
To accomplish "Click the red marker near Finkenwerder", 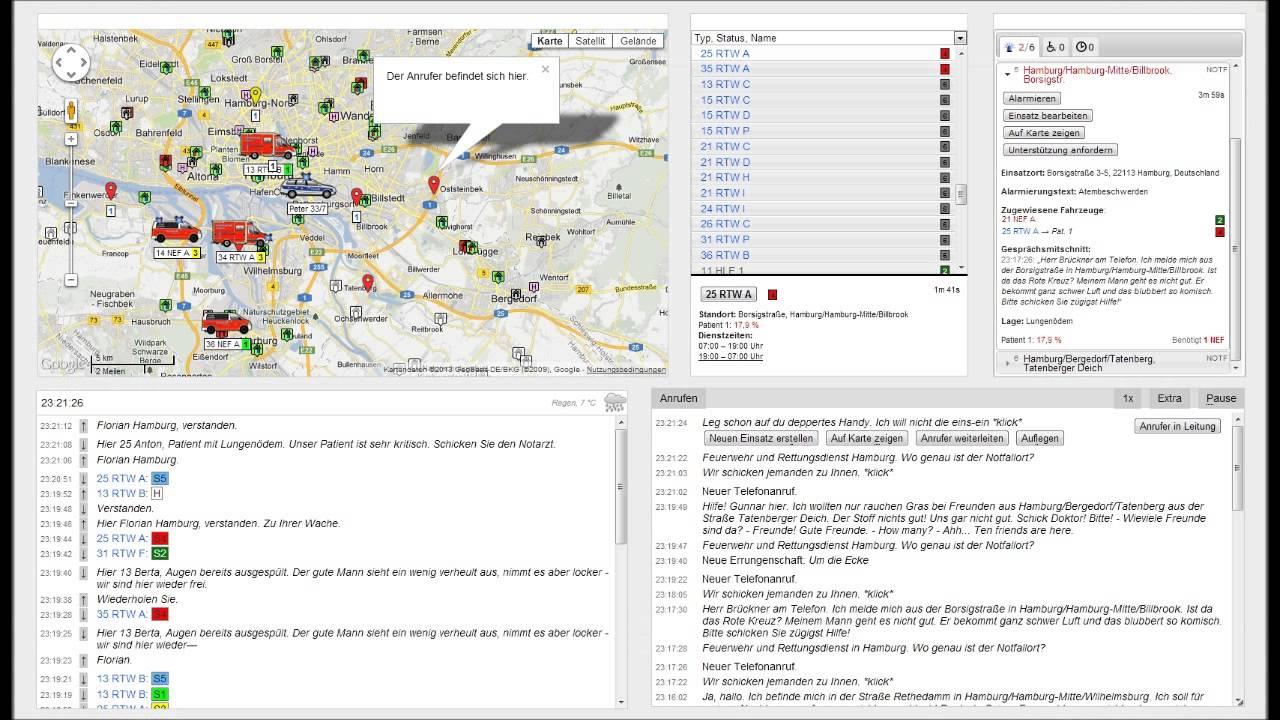I will pos(111,190).
